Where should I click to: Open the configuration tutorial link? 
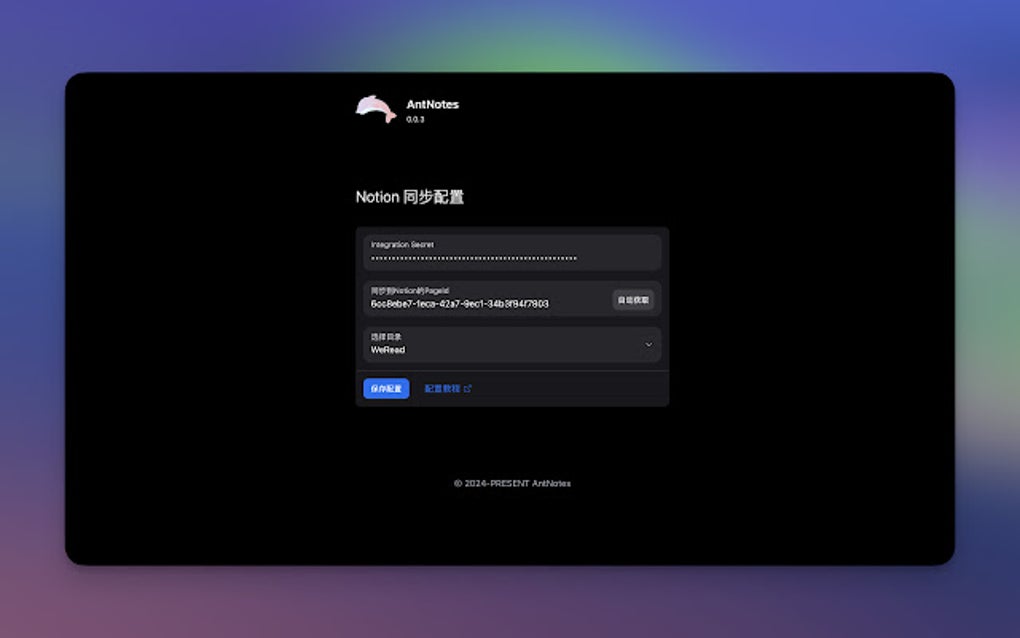click(x=448, y=388)
